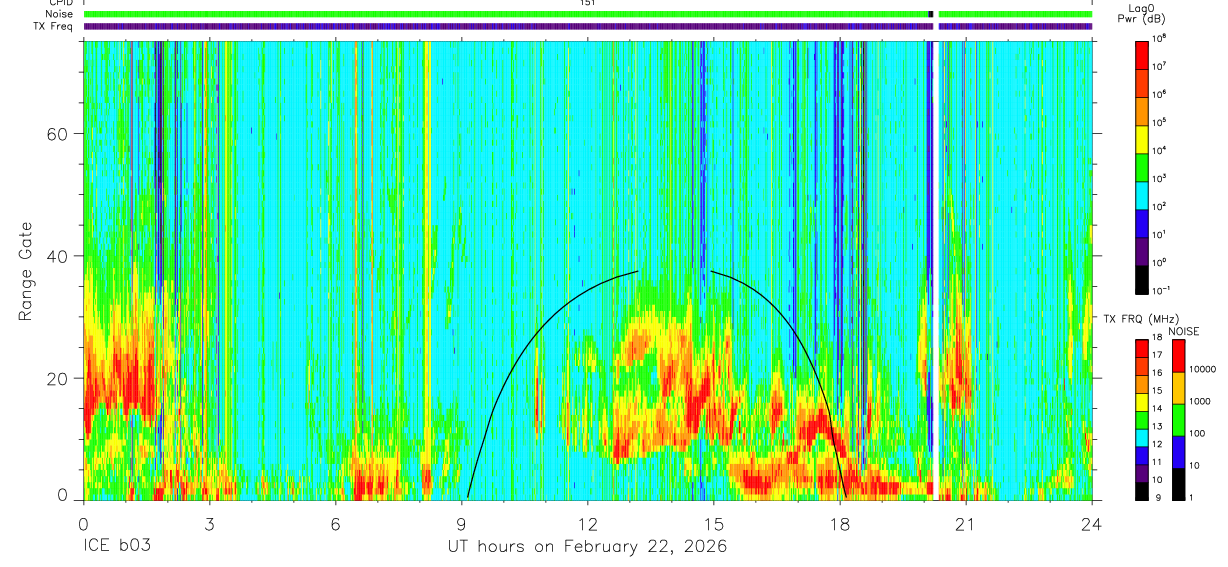Click the "UT hours on February 22, 2026" title

coord(587,547)
